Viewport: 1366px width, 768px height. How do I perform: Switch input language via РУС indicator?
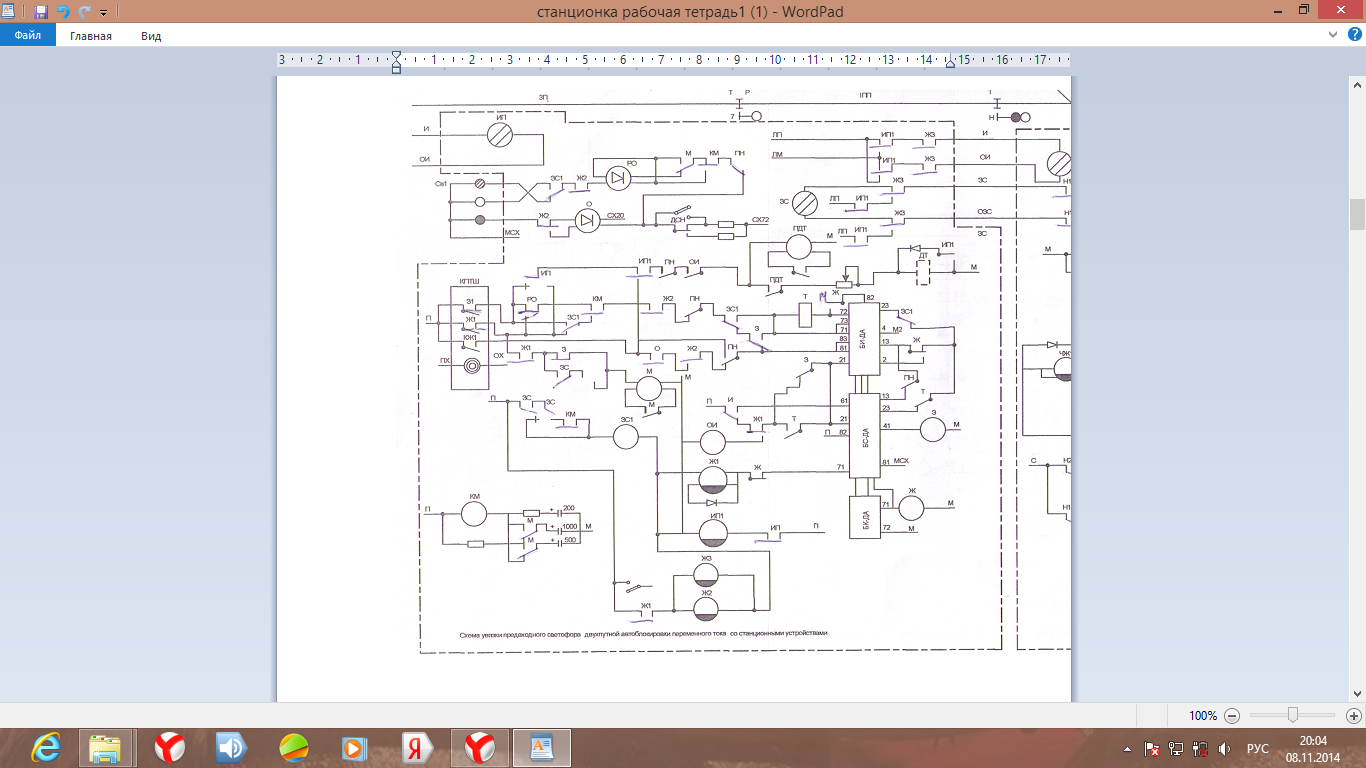click(x=1257, y=748)
